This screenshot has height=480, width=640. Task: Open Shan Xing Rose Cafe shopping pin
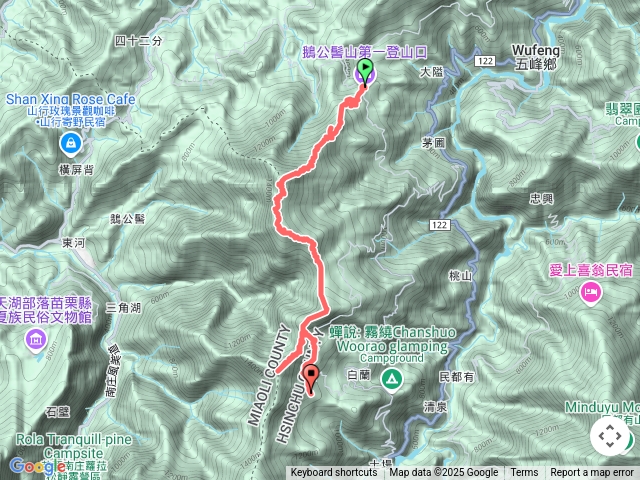71,144
